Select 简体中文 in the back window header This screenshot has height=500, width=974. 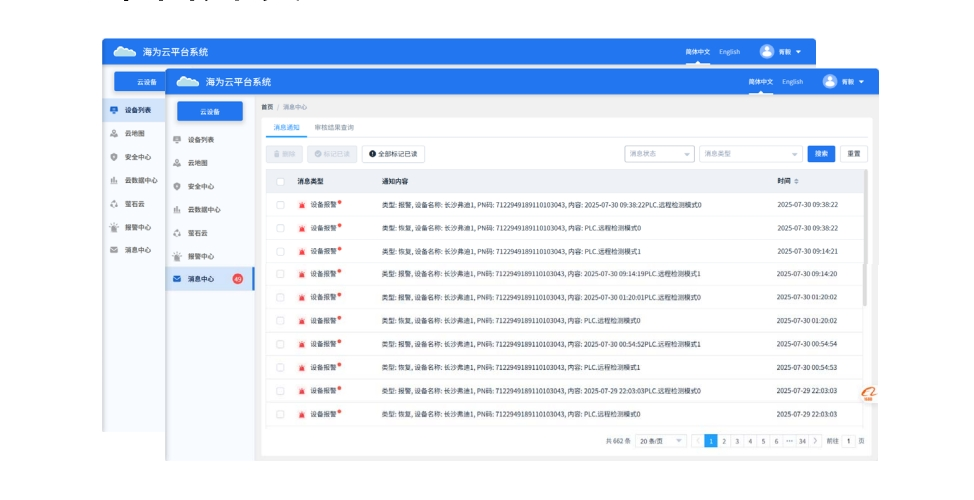click(698, 52)
